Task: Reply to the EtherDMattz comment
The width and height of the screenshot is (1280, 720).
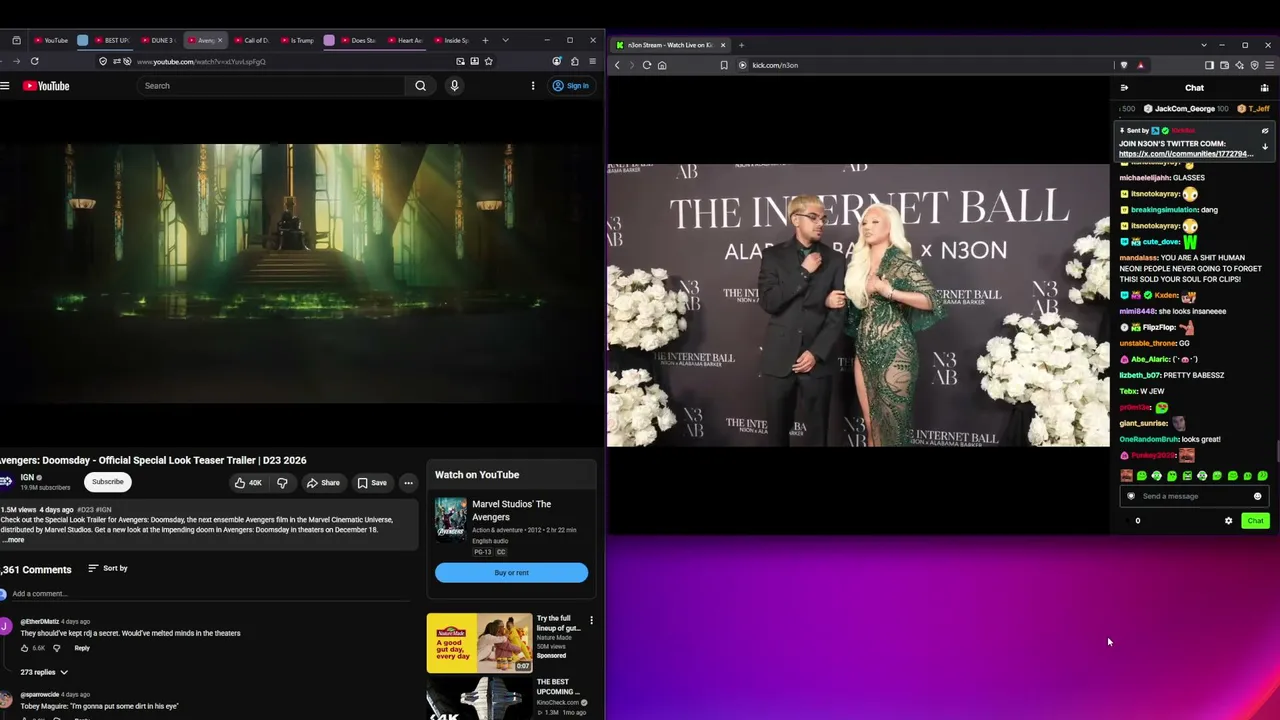Action: point(82,649)
